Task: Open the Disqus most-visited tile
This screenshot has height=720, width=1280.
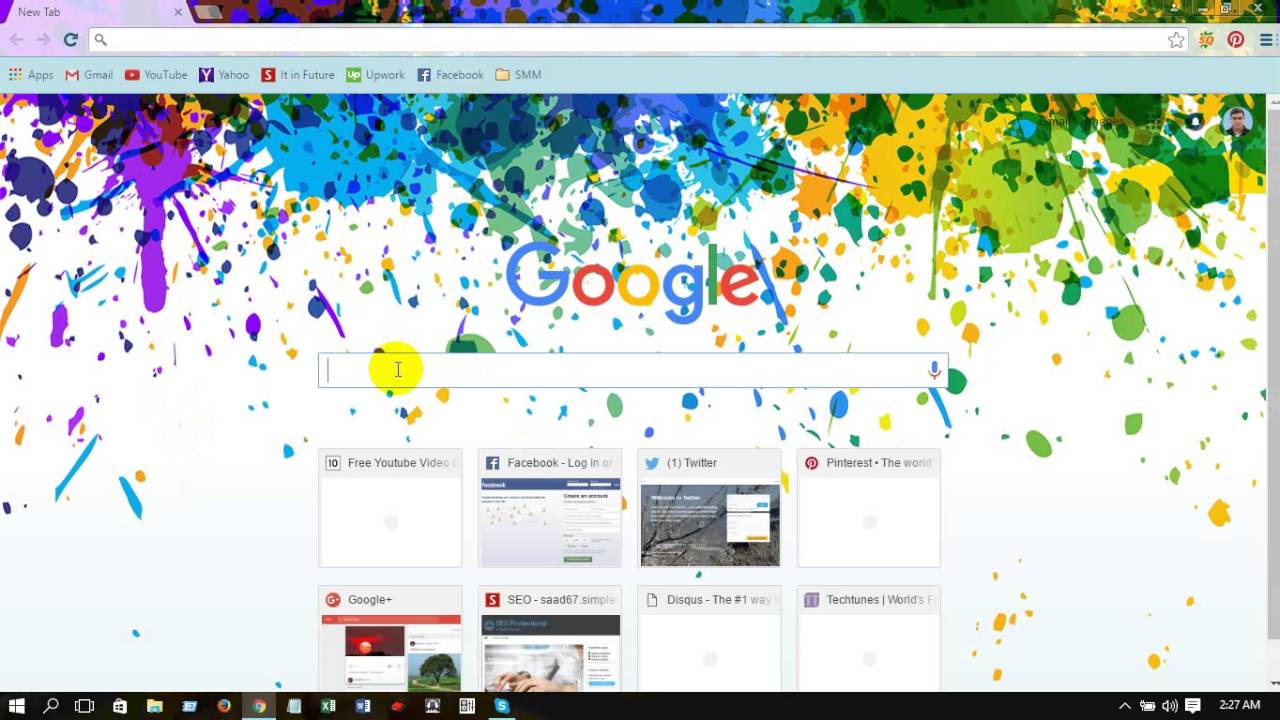Action: (x=709, y=639)
